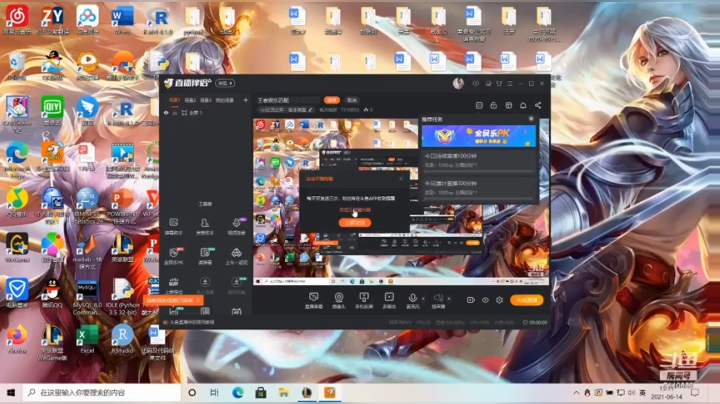The width and height of the screenshot is (720, 404).
Task: Open iQIYI desktop icon
Action: (x=52, y=111)
